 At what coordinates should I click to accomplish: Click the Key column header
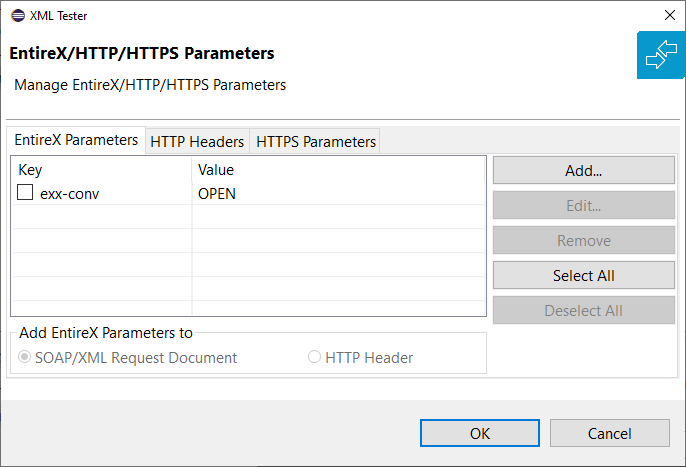(x=102, y=170)
